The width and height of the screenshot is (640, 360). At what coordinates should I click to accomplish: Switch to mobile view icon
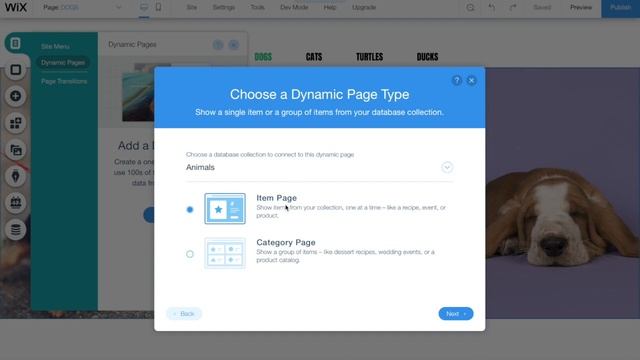point(158,7)
